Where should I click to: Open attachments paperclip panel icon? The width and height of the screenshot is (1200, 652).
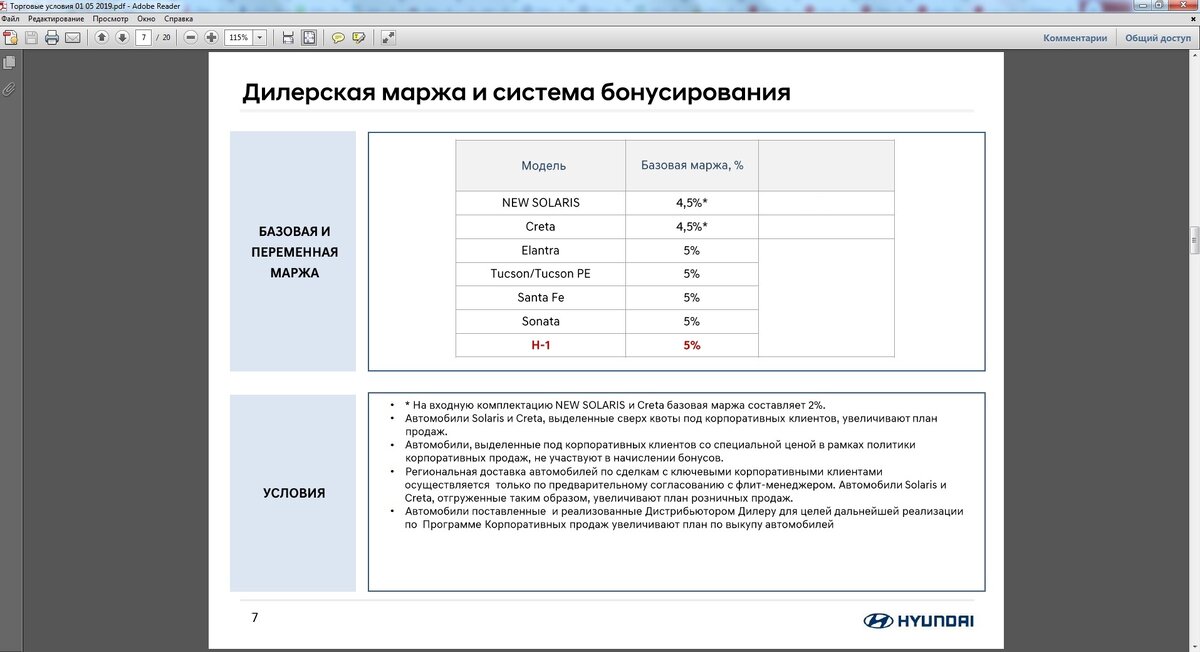coord(9,89)
